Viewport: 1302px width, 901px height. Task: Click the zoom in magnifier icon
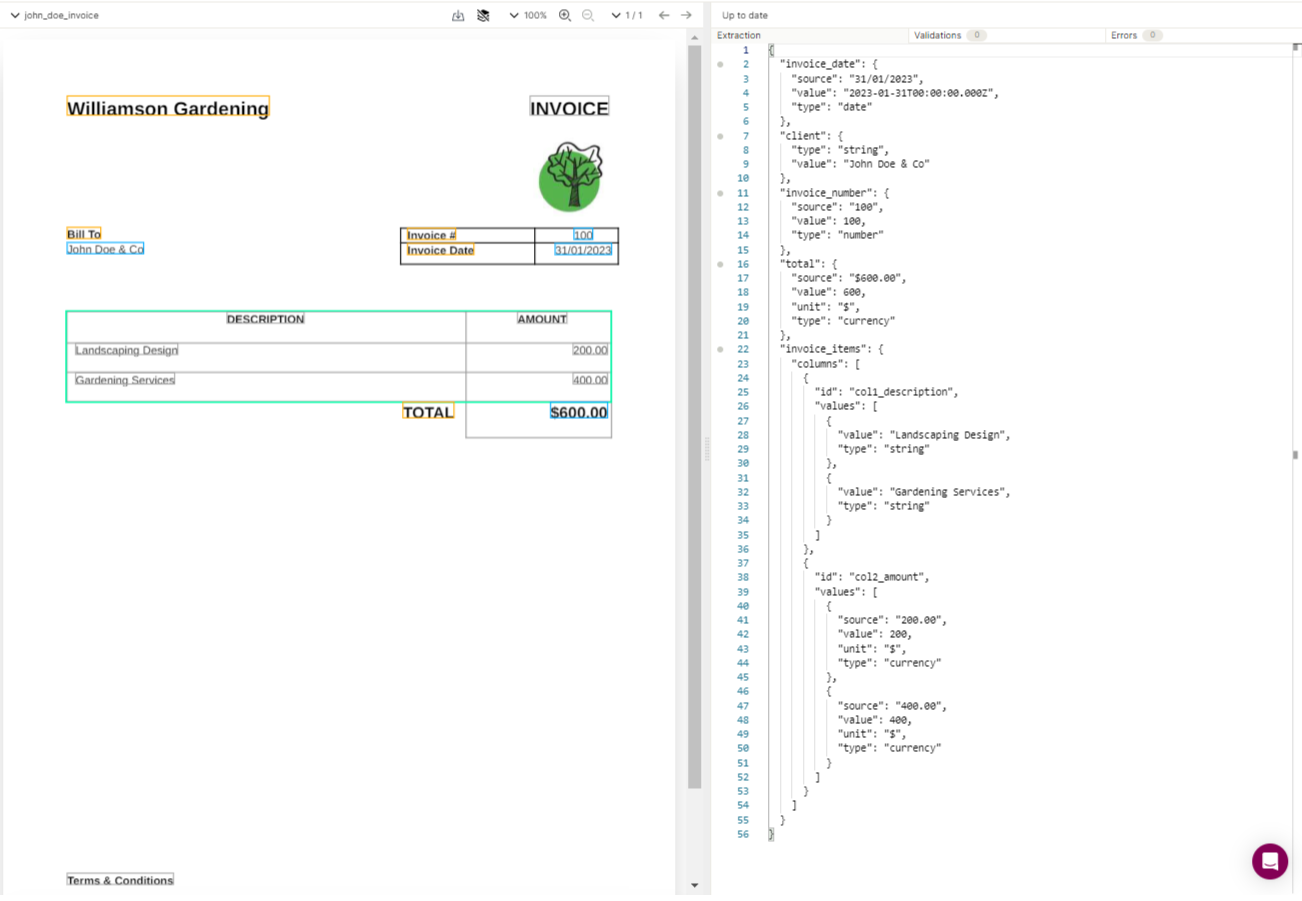pos(565,15)
